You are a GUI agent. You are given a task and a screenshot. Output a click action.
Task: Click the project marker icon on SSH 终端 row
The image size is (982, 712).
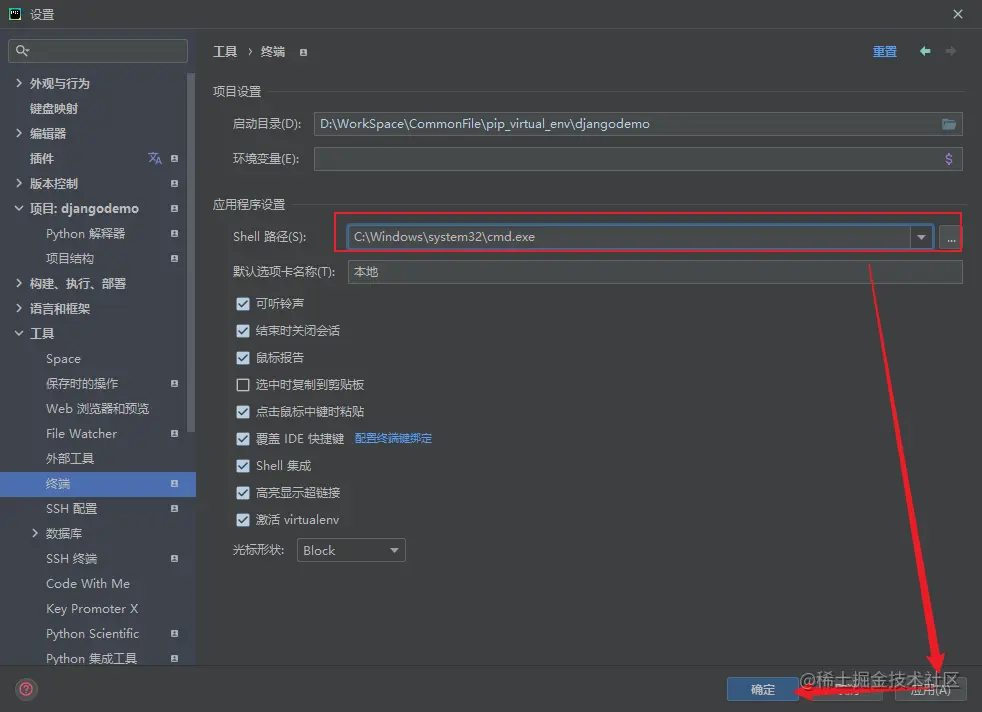pos(174,559)
